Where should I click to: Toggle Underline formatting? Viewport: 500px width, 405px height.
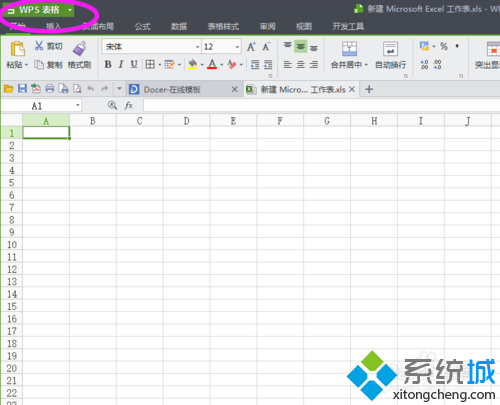pos(134,64)
